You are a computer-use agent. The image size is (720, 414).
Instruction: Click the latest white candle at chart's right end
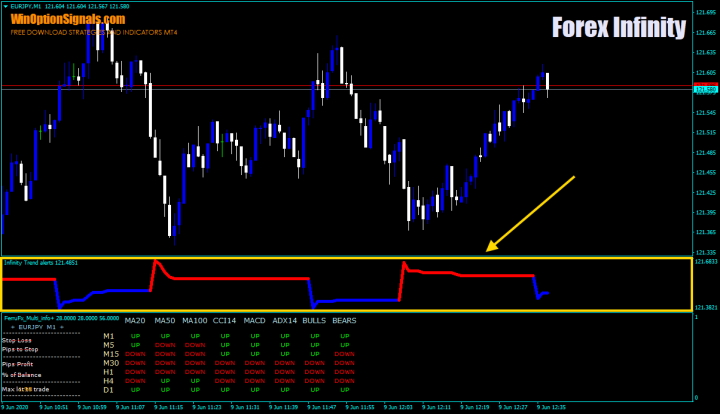[547, 82]
